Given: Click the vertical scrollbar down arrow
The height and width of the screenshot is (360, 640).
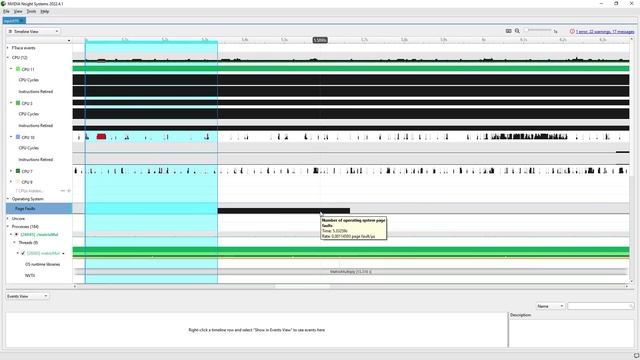Looking at the screenshot, I should [632, 281].
